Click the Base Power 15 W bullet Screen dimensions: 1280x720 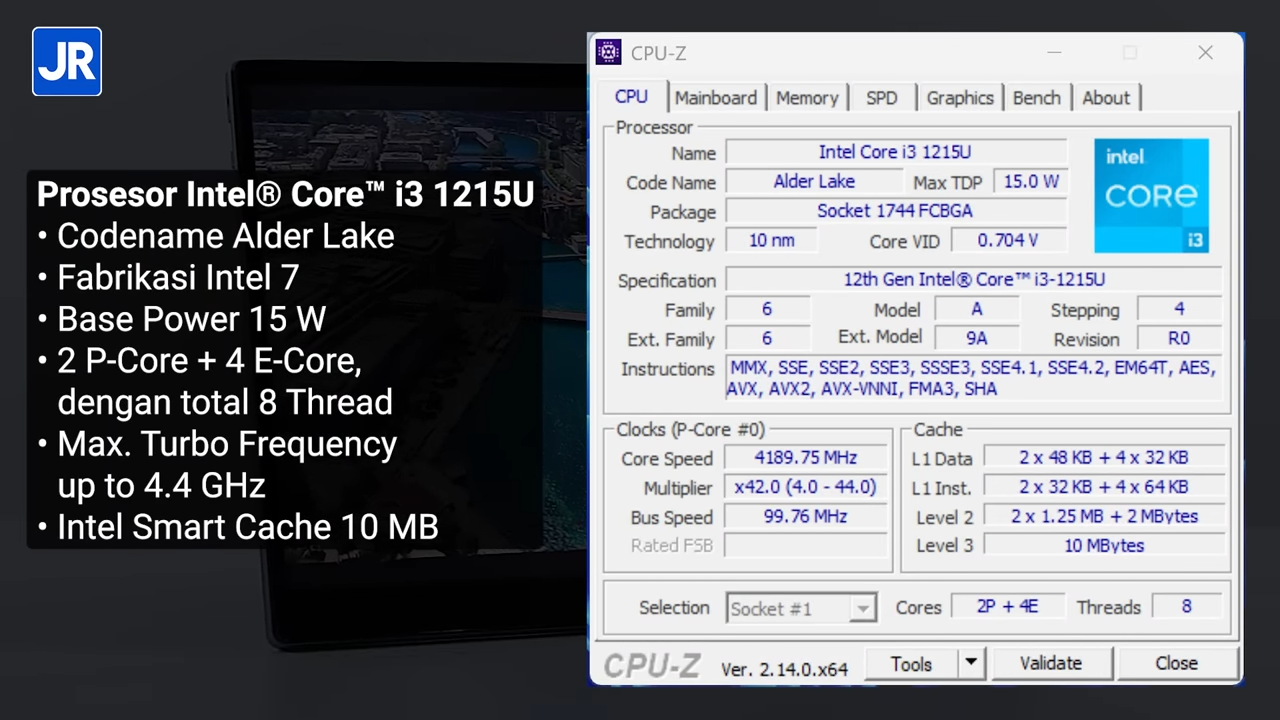tap(182, 319)
